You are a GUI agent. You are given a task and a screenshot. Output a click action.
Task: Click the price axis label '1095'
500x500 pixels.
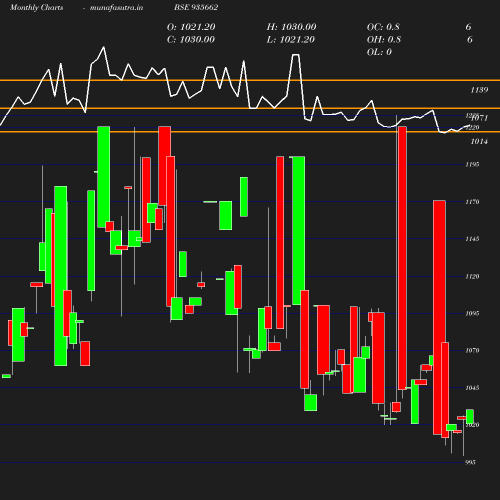(472, 313)
